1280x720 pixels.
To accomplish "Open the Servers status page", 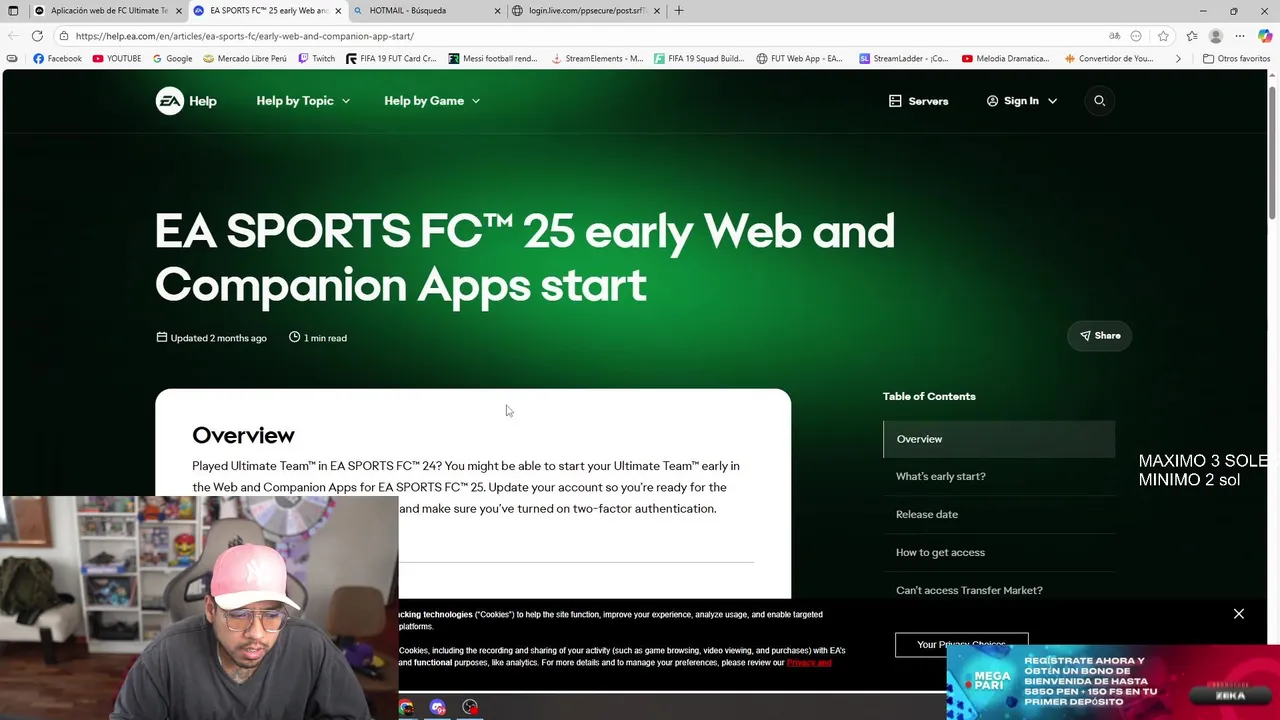I will click(918, 101).
